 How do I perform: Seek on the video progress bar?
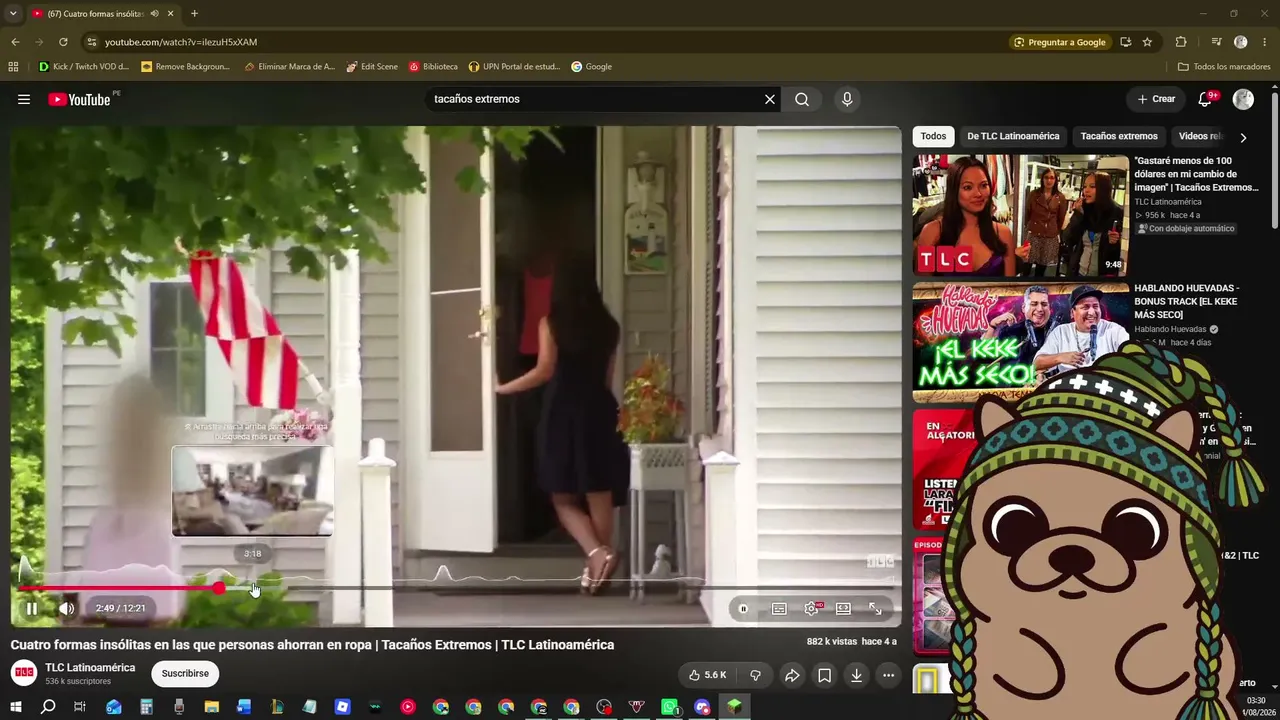[x=456, y=588]
